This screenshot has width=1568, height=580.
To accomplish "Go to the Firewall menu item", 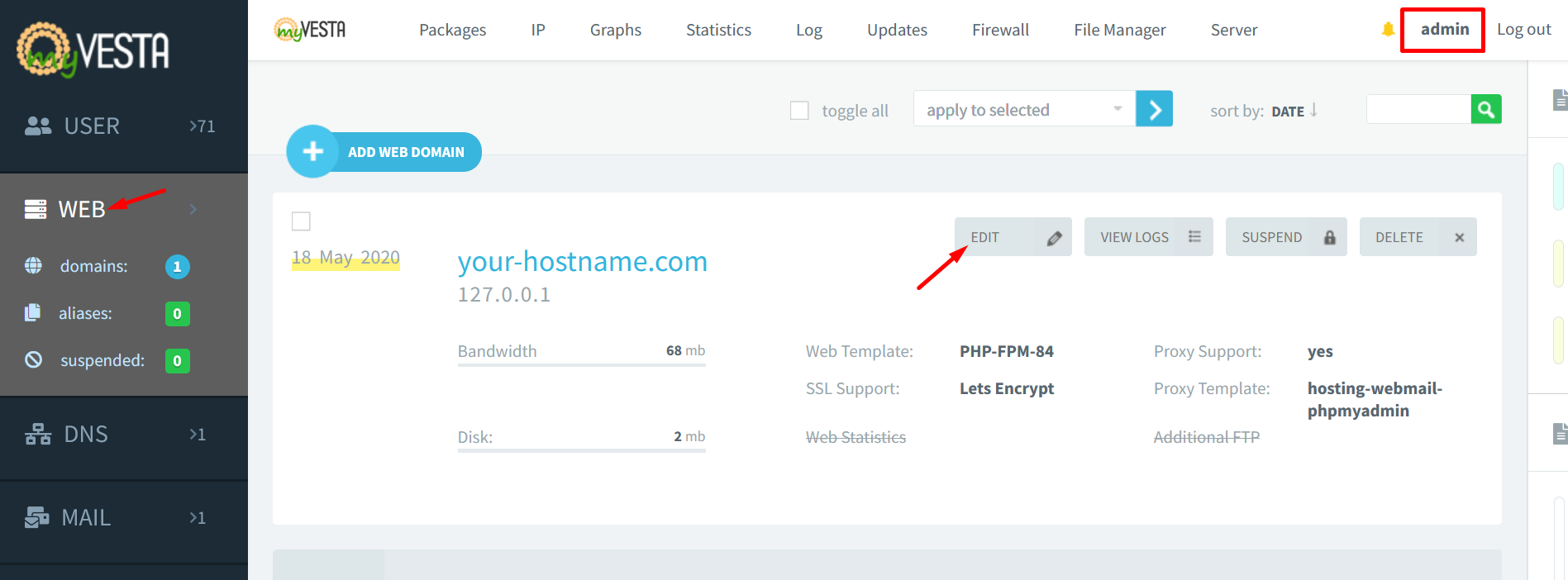I will coord(1000,30).
